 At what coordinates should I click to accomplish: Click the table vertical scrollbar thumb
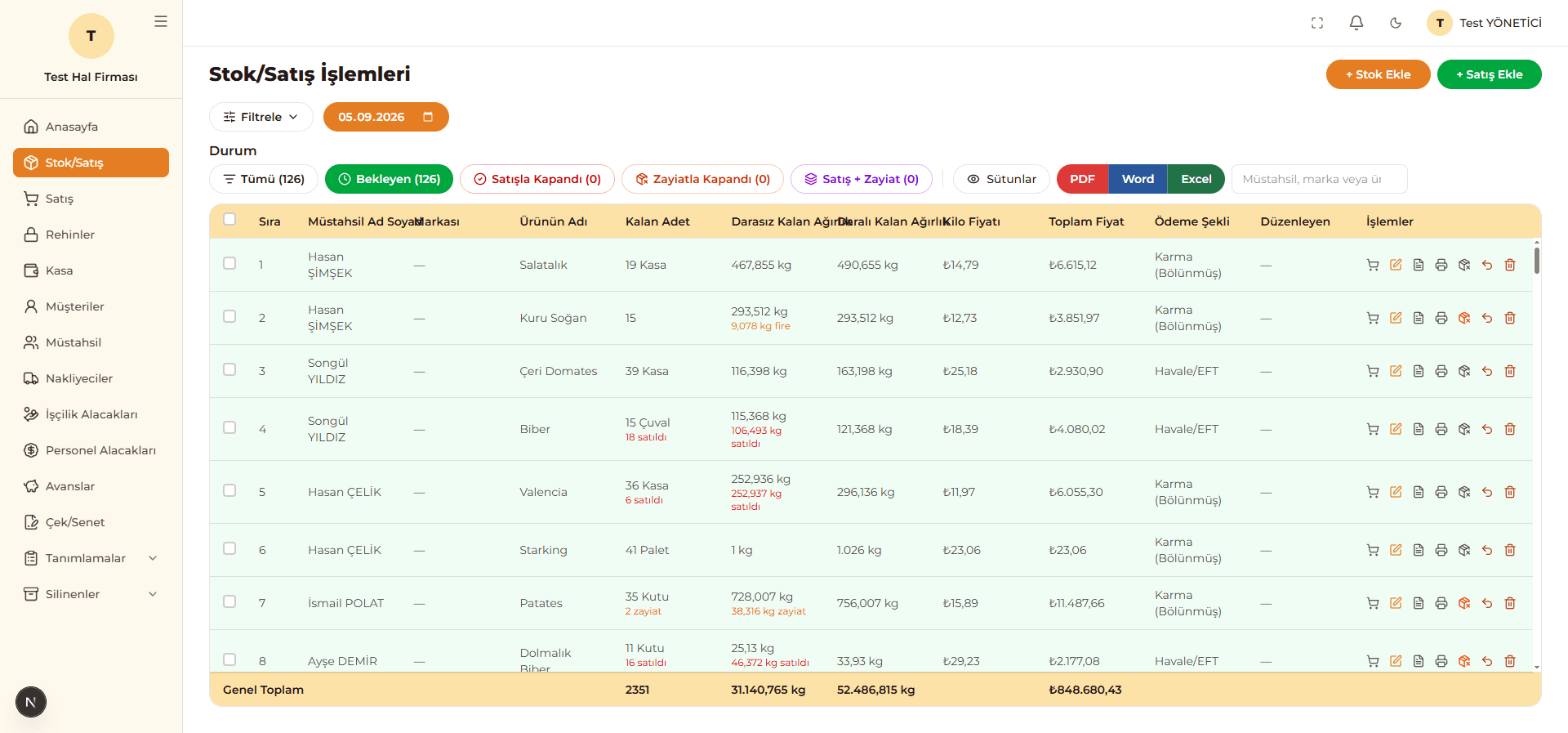[1537, 260]
